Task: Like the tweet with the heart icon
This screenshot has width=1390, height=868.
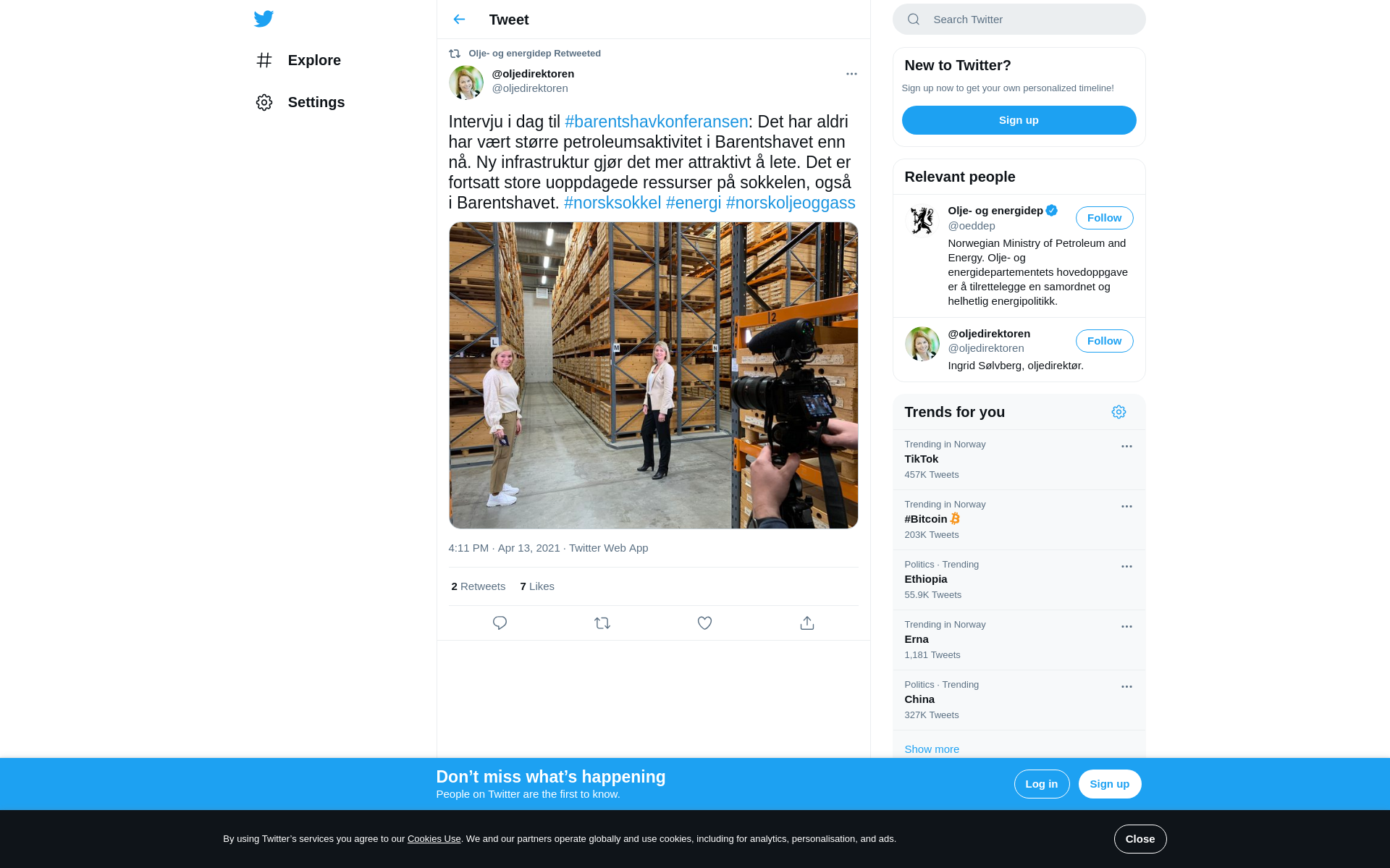Action: click(704, 623)
